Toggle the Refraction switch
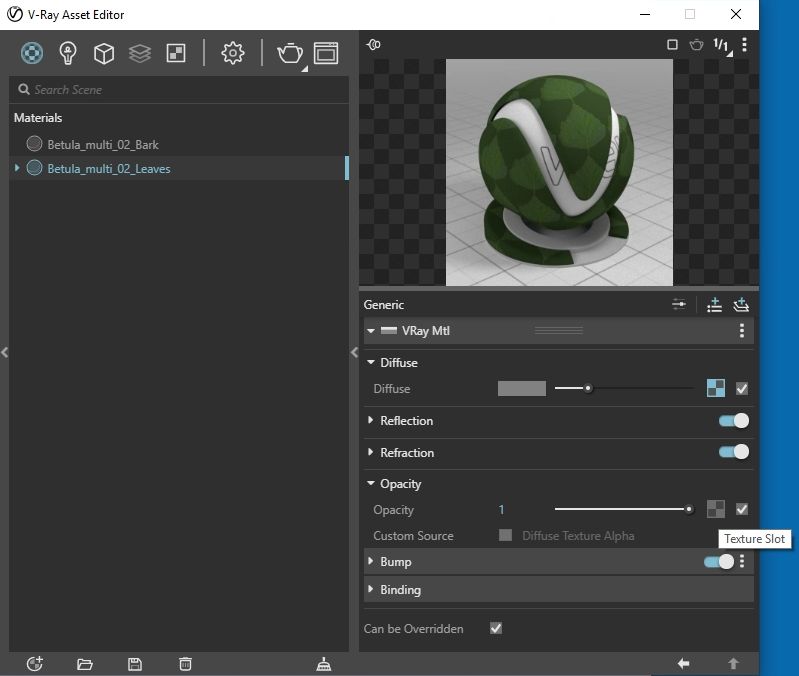 [733, 452]
